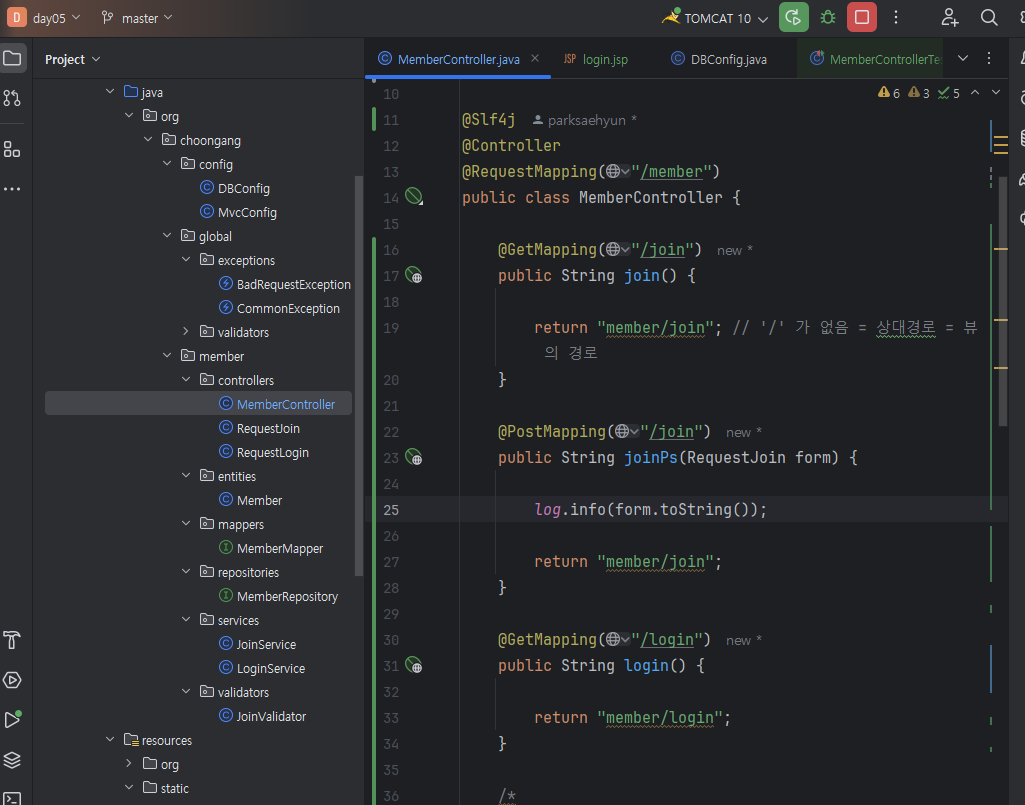Close the MemberController.java tab
Viewport: 1025px width, 805px height.
[535, 58]
